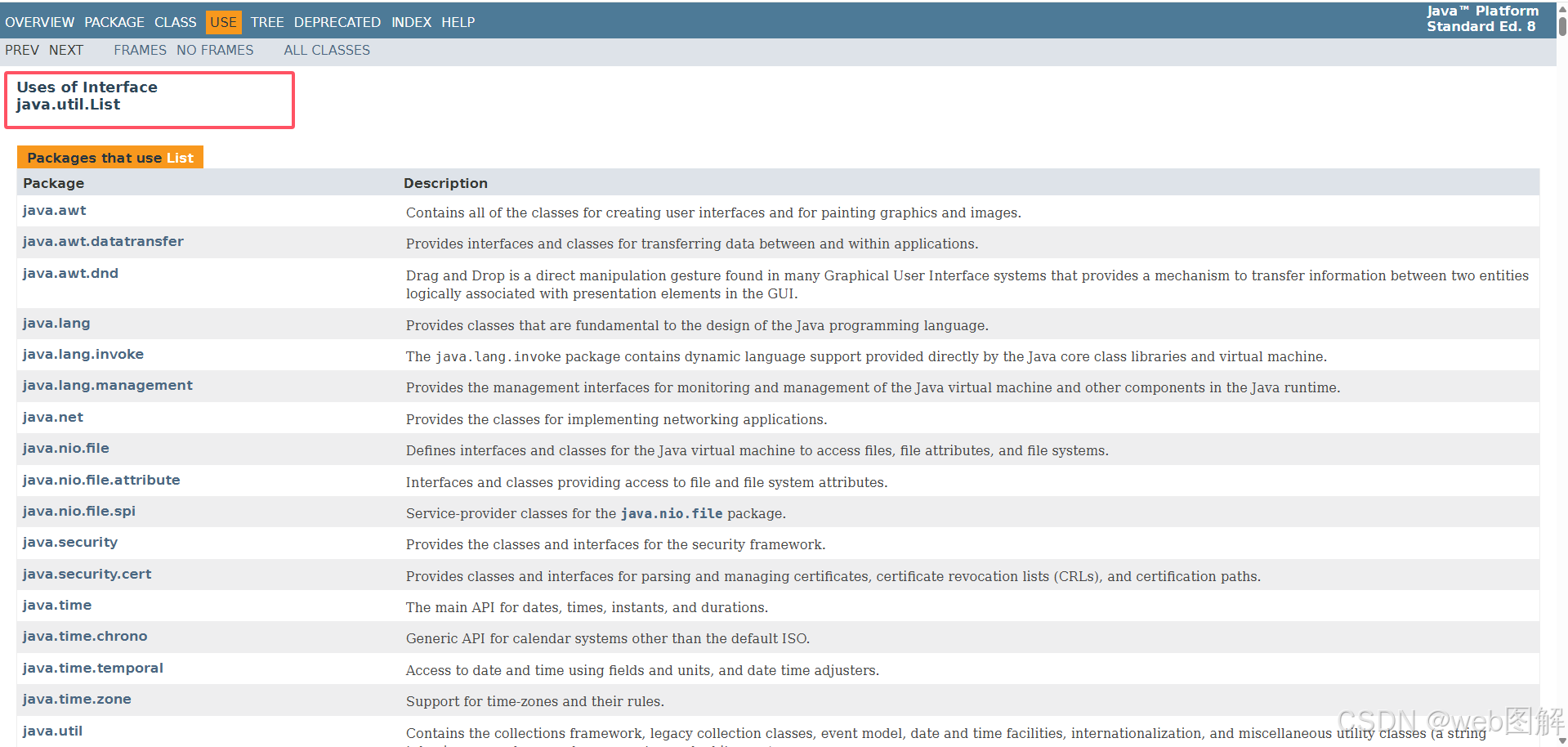
Task: Switch to NO FRAMES view
Action: [x=215, y=50]
